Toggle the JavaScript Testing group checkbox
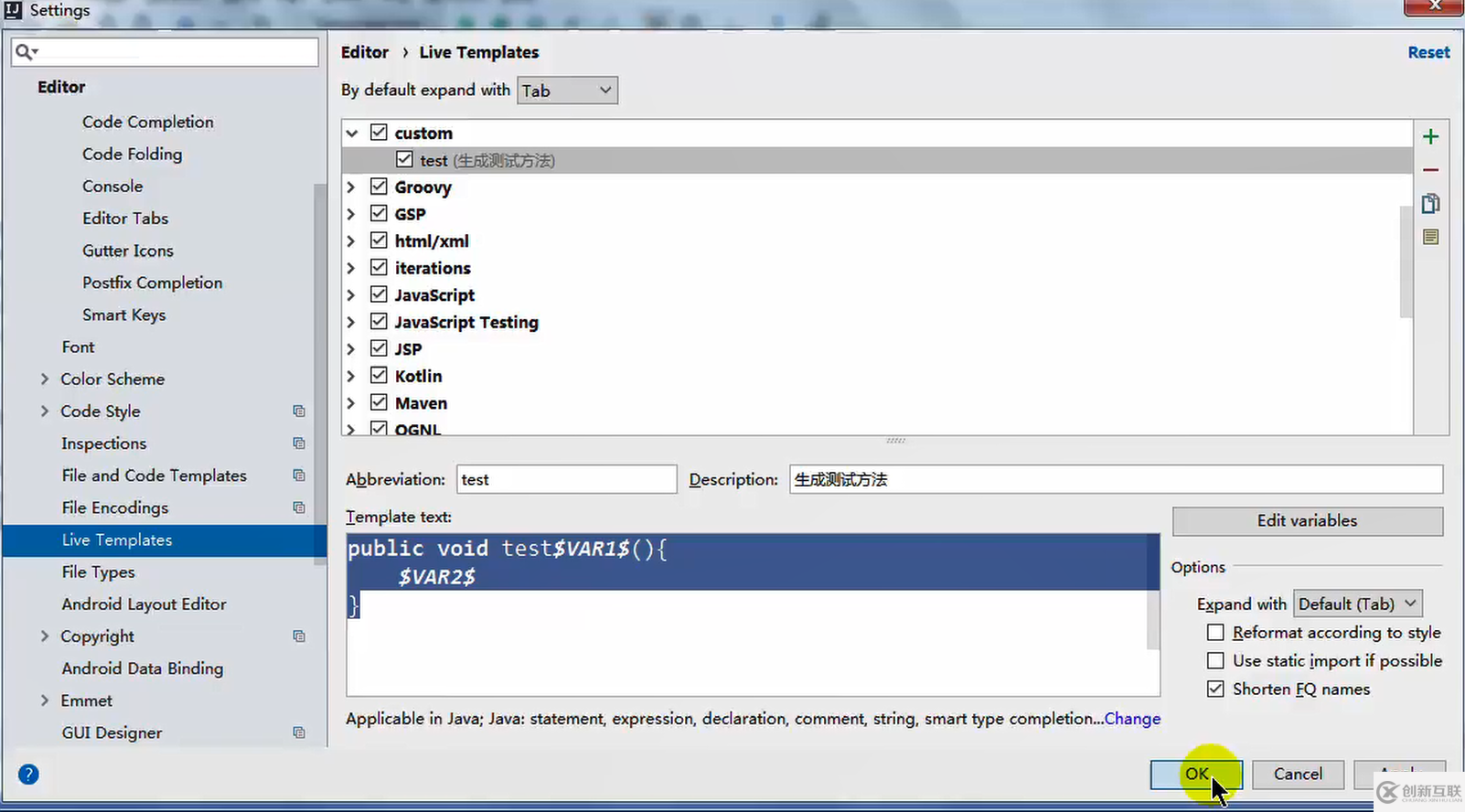The height and width of the screenshot is (812, 1465). [379, 322]
